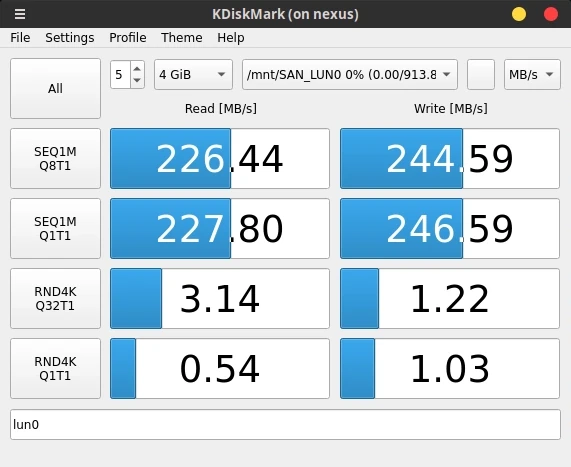Click the Write [MB/s] column header
Image resolution: width=571 pixels, height=467 pixels.
tap(450, 109)
